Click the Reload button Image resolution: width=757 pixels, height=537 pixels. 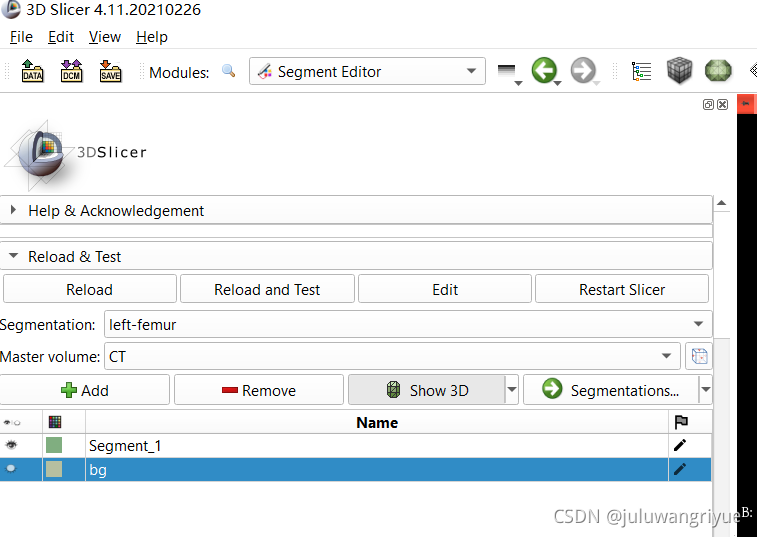pyautogui.click(x=89, y=289)
